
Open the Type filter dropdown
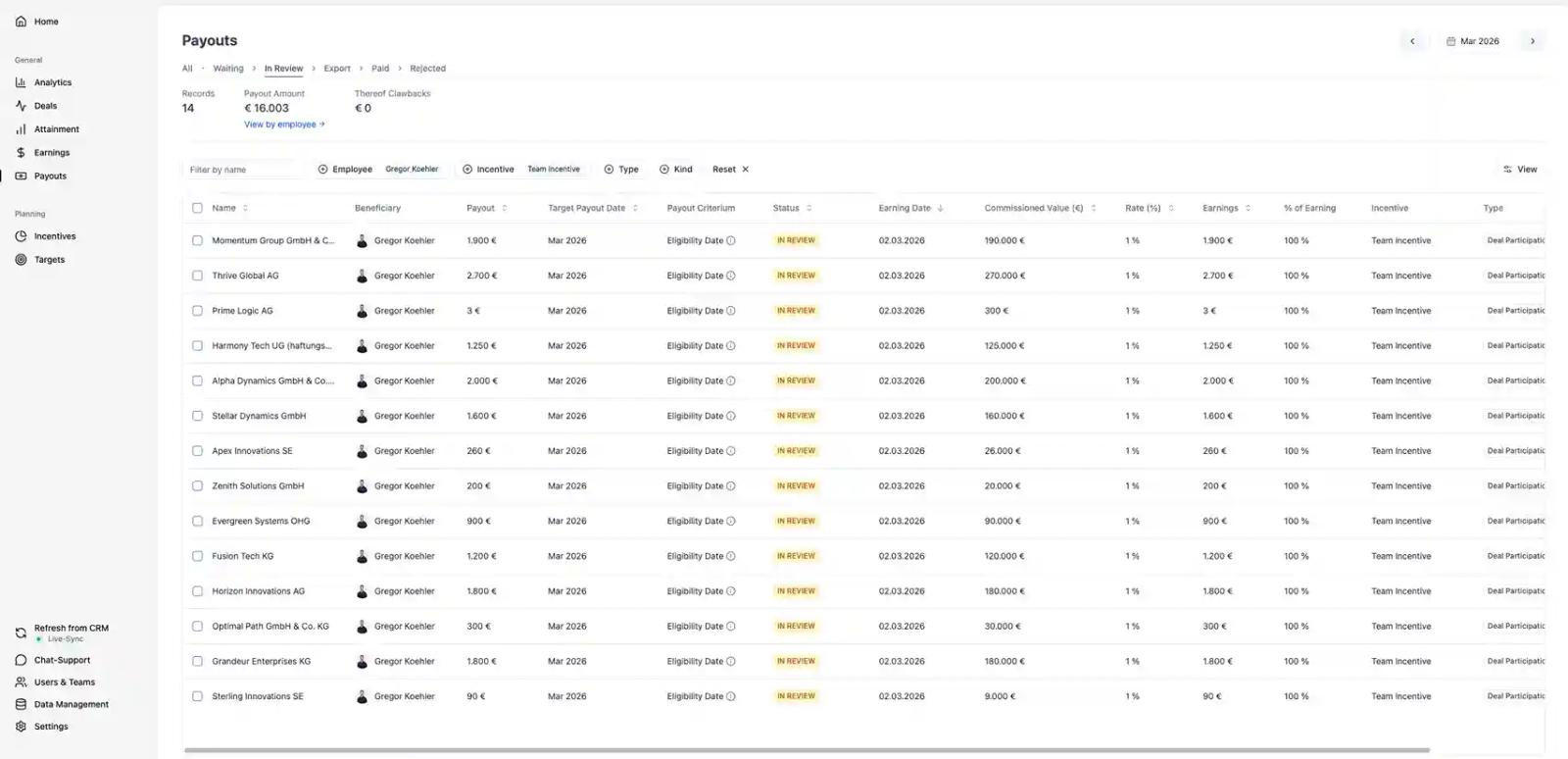click(621, 170)
